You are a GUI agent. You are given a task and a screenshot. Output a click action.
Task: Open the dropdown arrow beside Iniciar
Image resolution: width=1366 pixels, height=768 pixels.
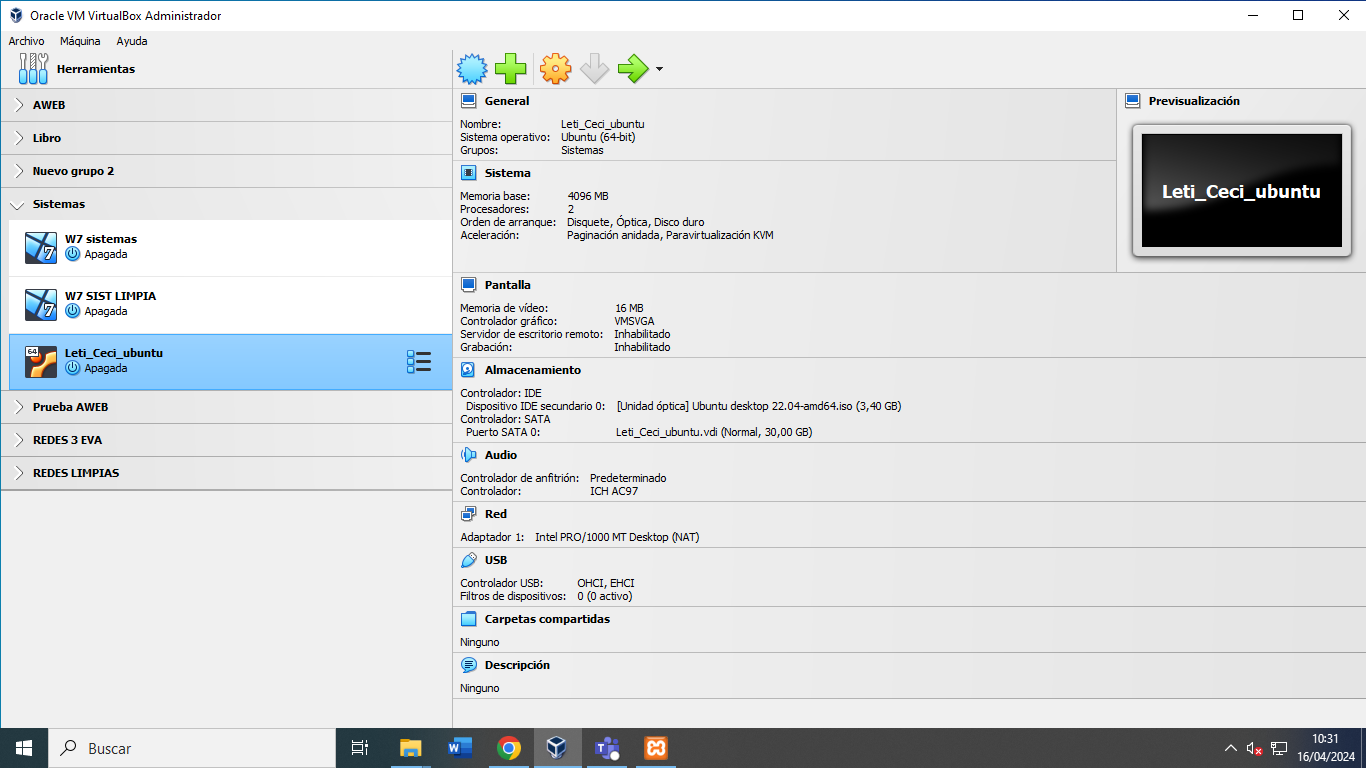(659, 70)
